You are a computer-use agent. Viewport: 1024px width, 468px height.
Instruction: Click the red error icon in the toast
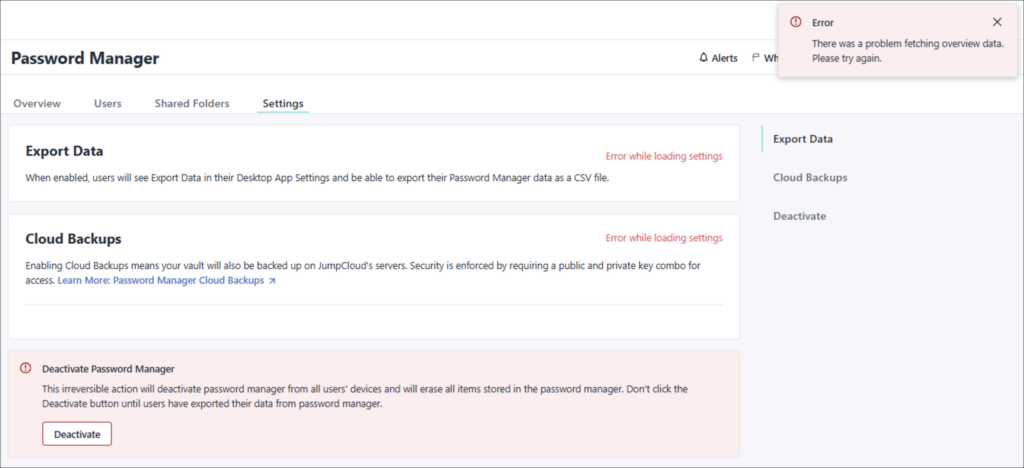pyautogui.click(x=796, y=22)
